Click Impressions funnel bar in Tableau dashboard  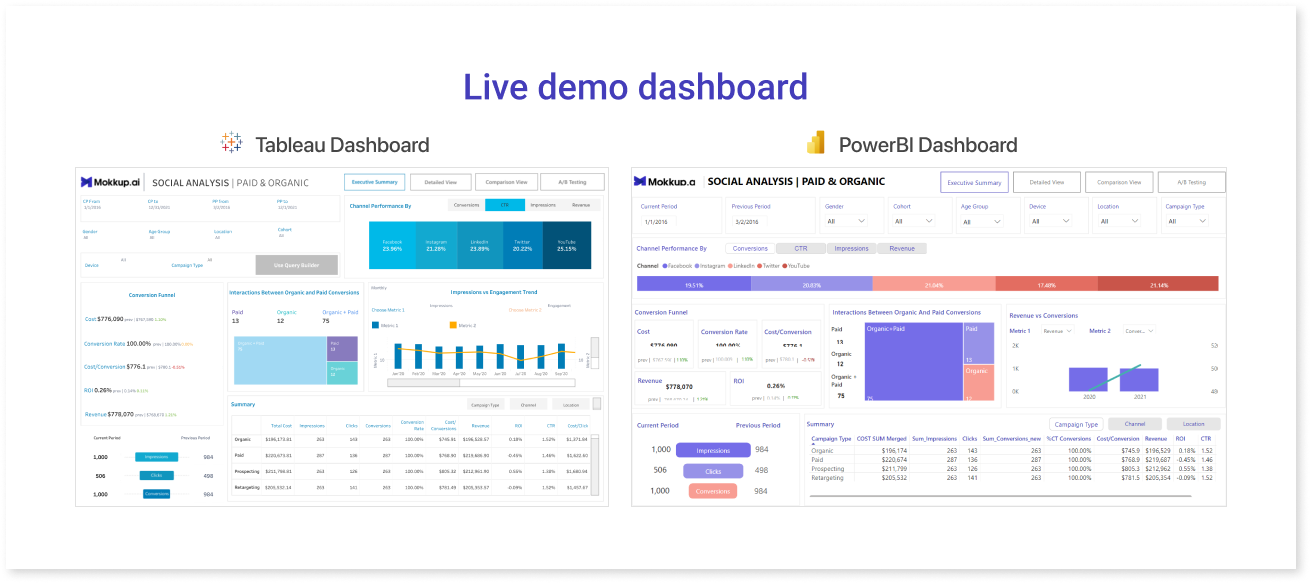[x=156, y=457]
